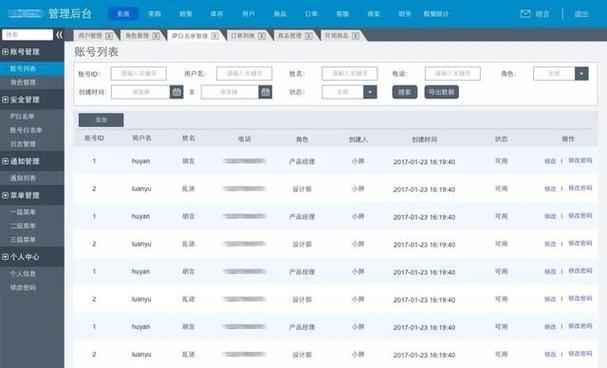Switch to the 商品管理 tab
This screenshot has height=368, width=607.
tap(290, 36)
